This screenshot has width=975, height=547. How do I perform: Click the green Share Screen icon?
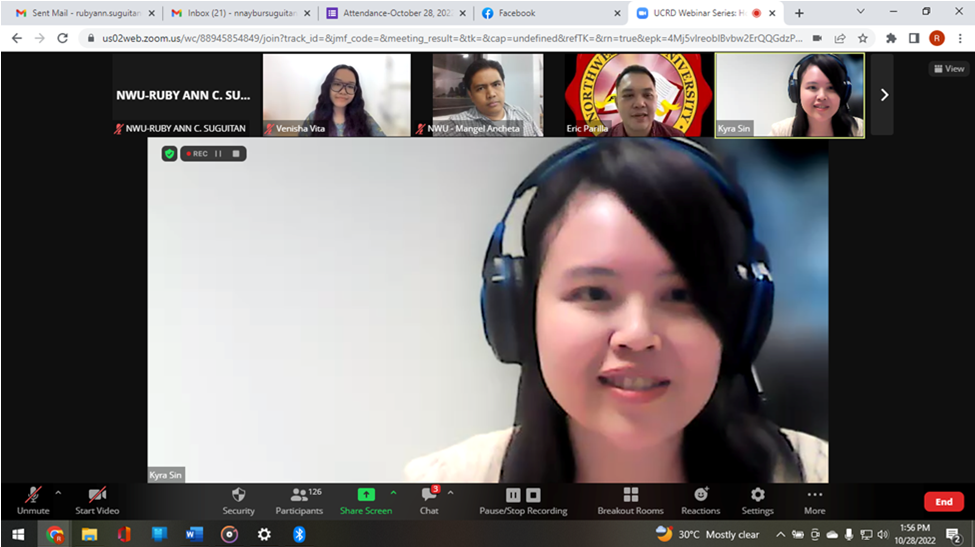[366, 495]
